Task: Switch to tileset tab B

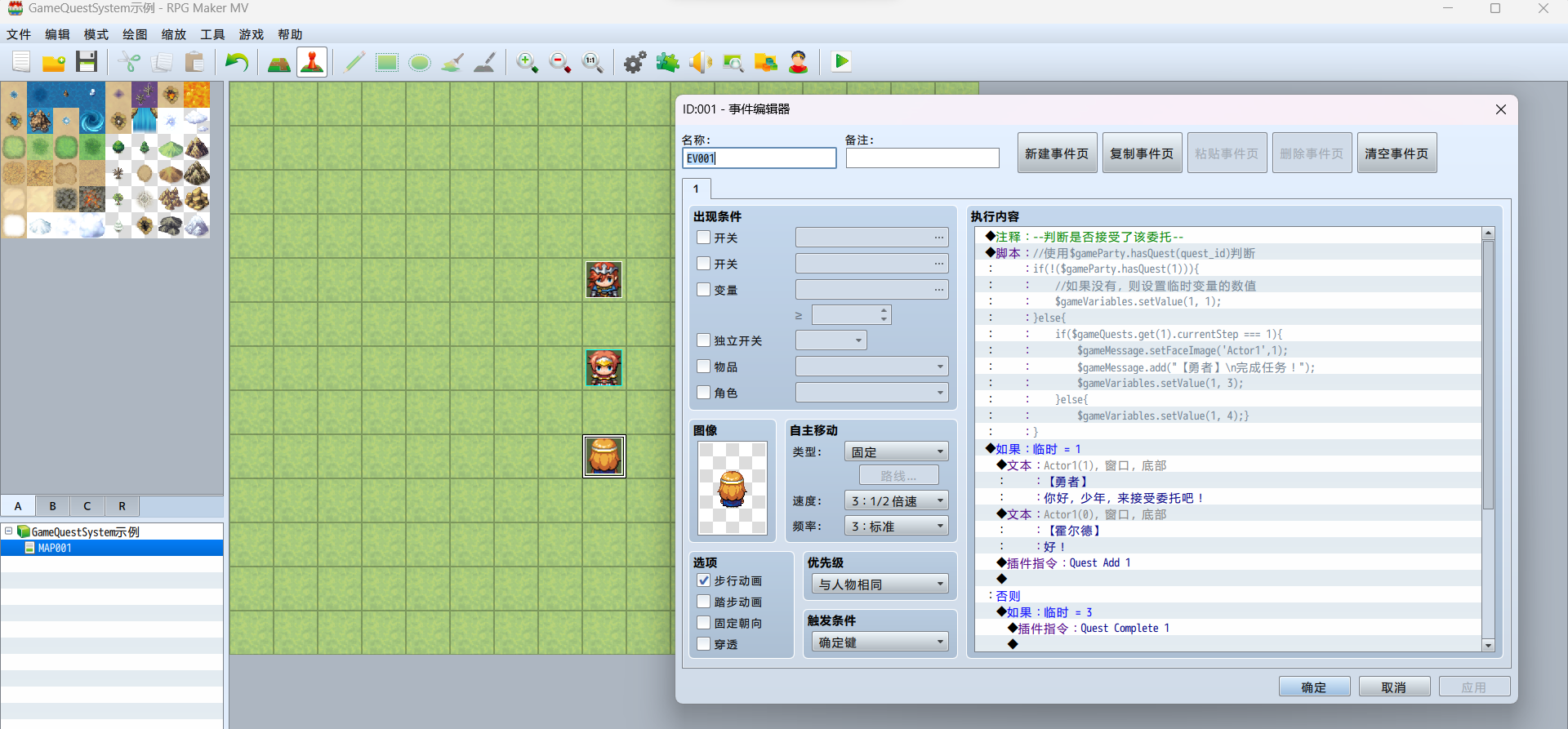Action: click(52, 506)
